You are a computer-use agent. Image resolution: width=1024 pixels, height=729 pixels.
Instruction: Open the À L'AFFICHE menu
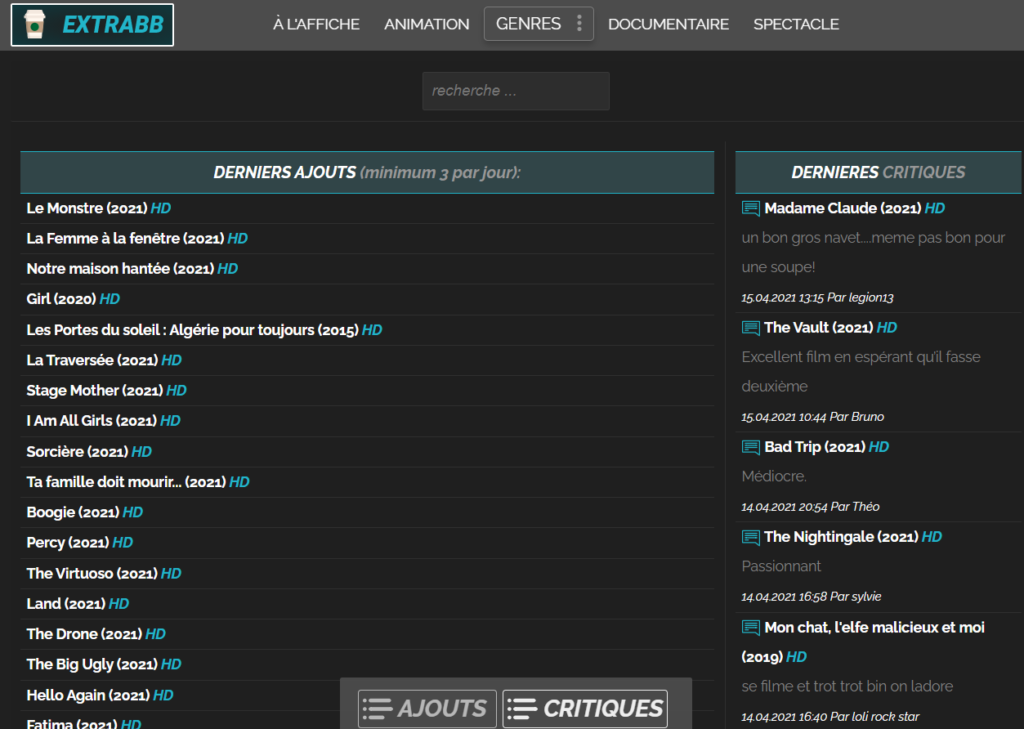pos(316,24)
